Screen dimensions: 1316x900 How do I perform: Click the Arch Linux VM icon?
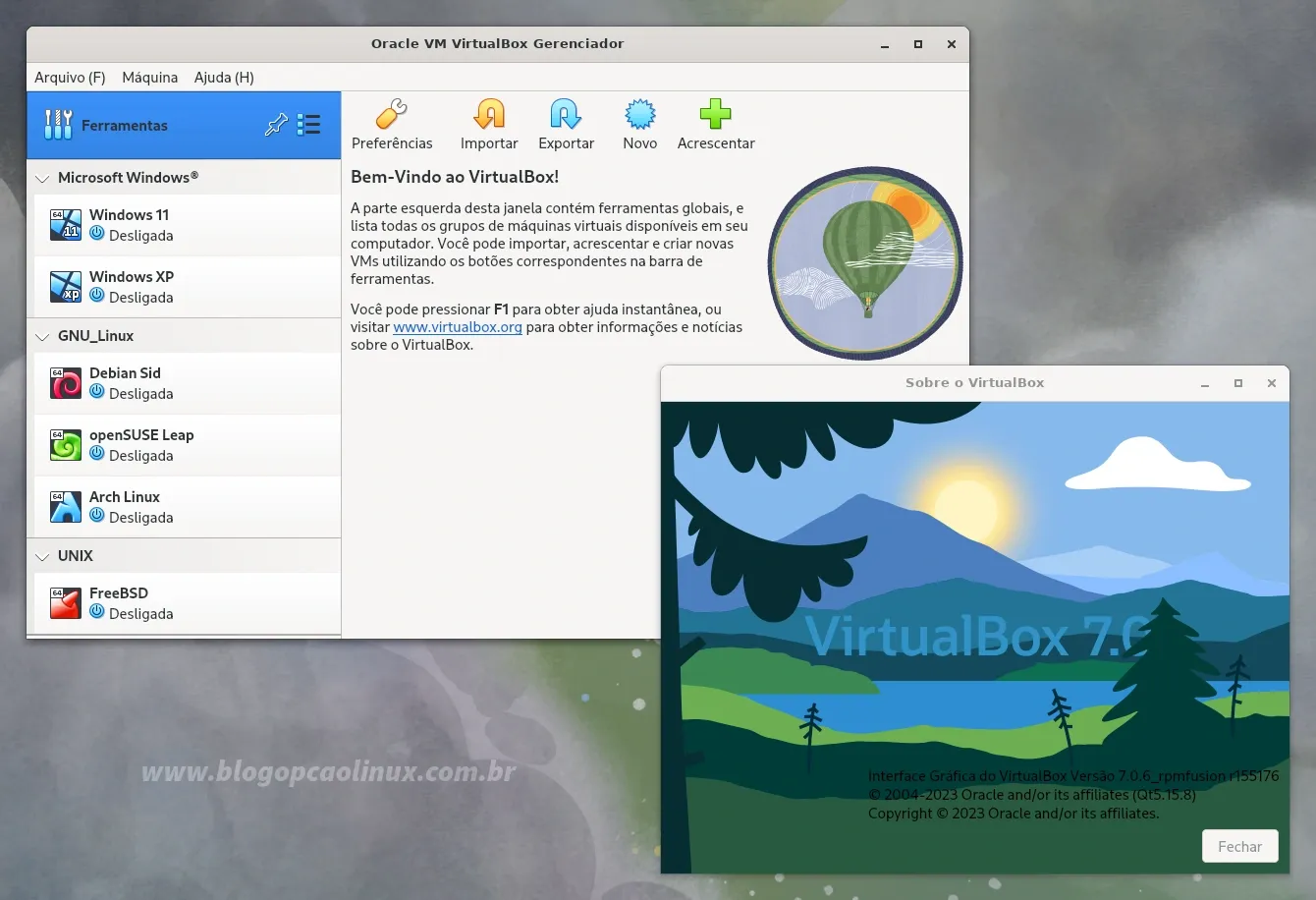click(66, 507)
